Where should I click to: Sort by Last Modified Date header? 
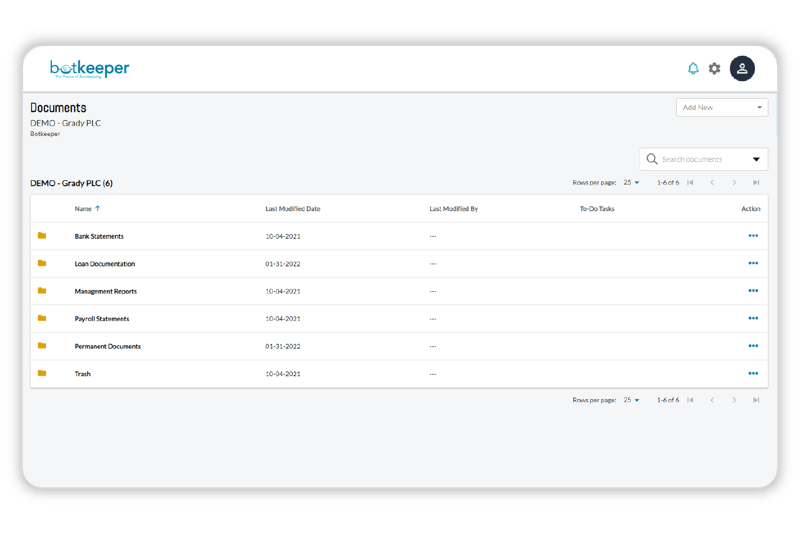point(293,209)
